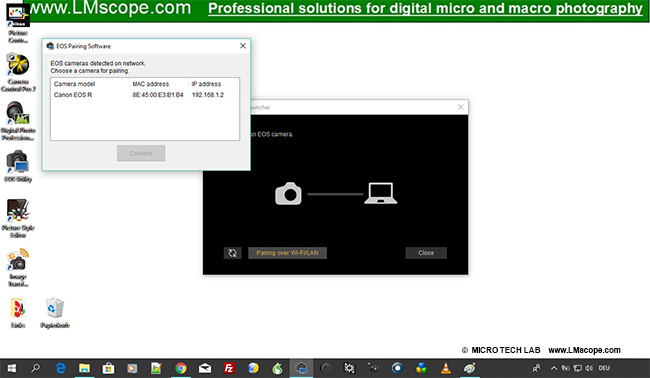Screen dimensions: 650x378
Task: Switch to active EOS Utility taskbar icon
Action: coord(301,368)
